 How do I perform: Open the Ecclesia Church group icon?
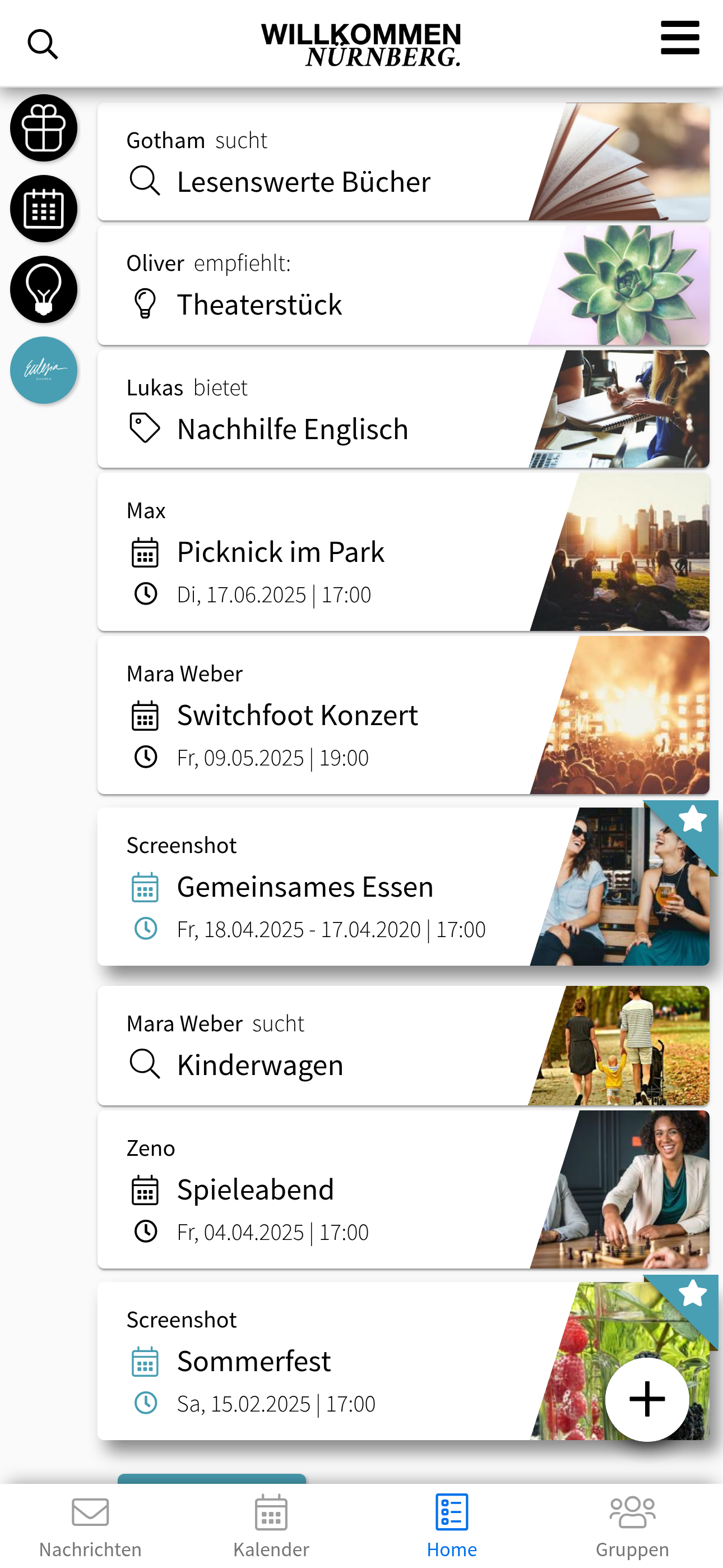pyautogui.click(x=44, y=370)
